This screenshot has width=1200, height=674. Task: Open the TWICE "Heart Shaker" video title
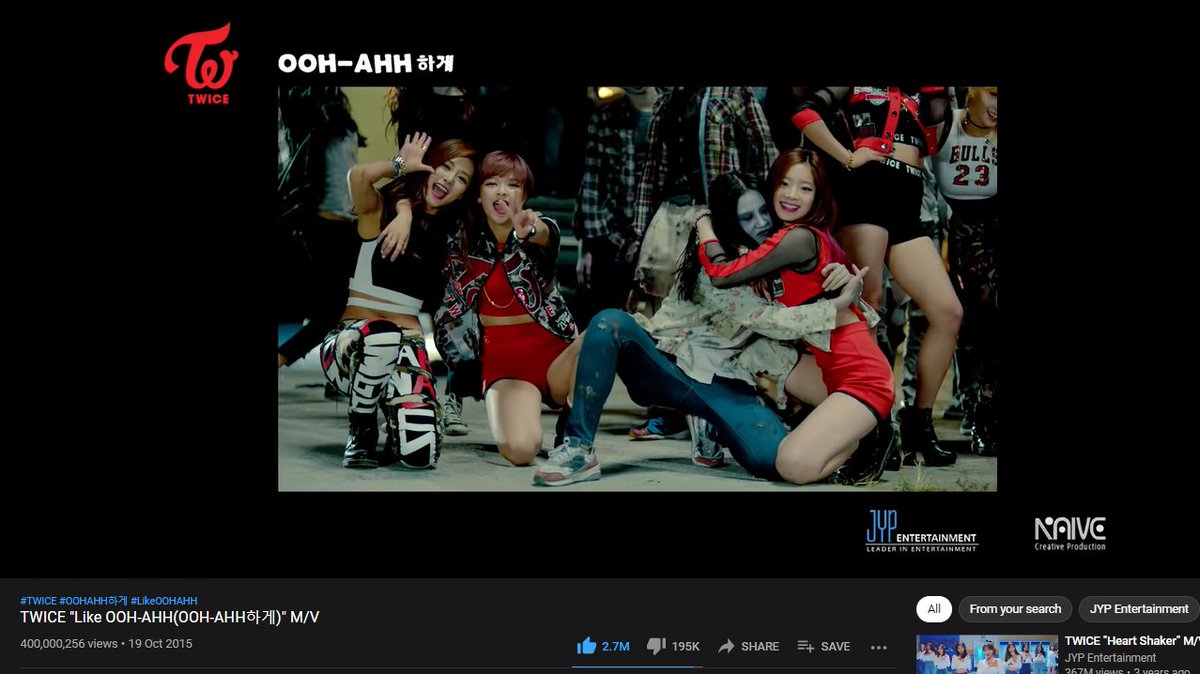(x=1132, y=640)
